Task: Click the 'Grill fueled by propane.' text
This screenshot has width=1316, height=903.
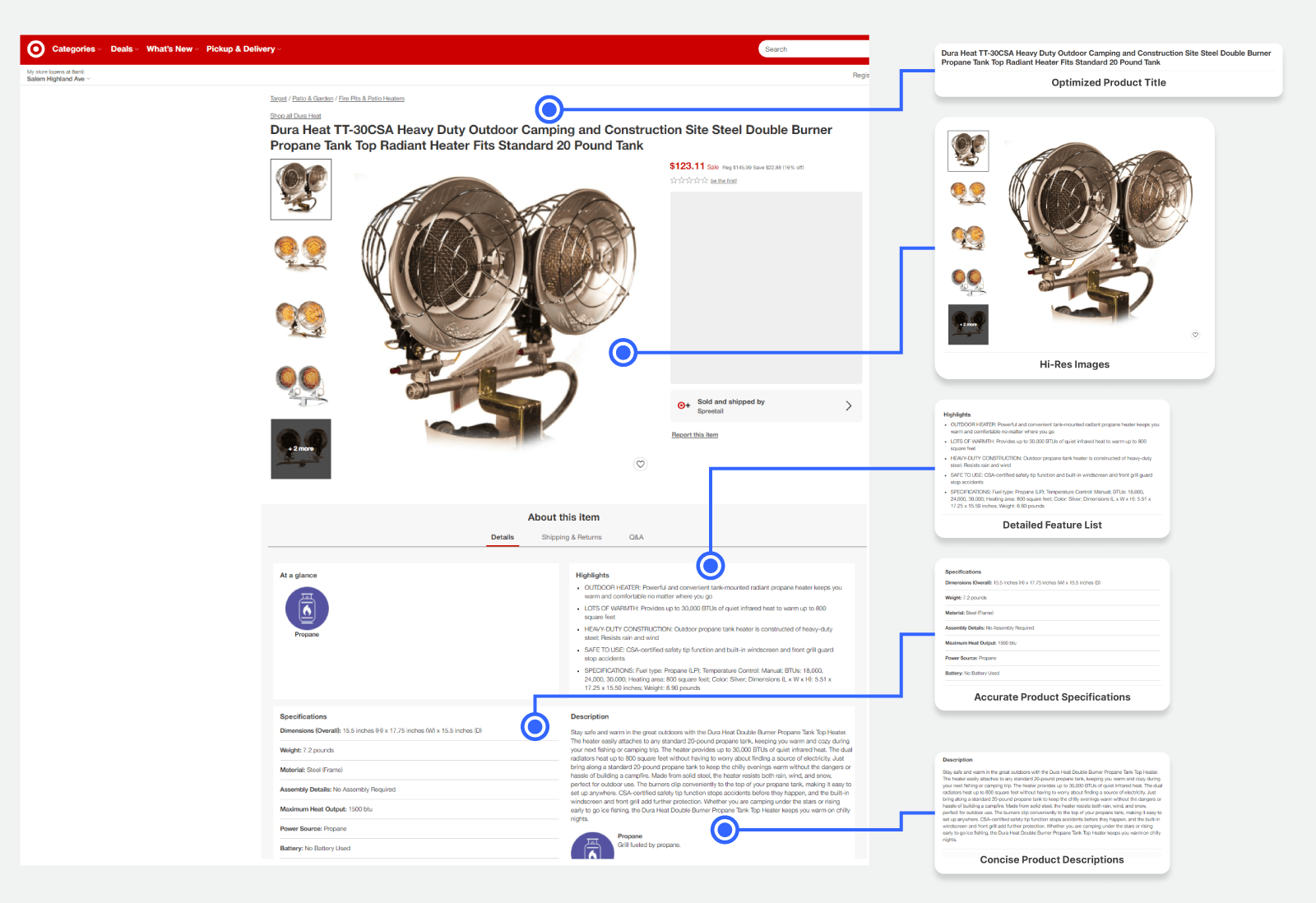Action: click(649, 845)
